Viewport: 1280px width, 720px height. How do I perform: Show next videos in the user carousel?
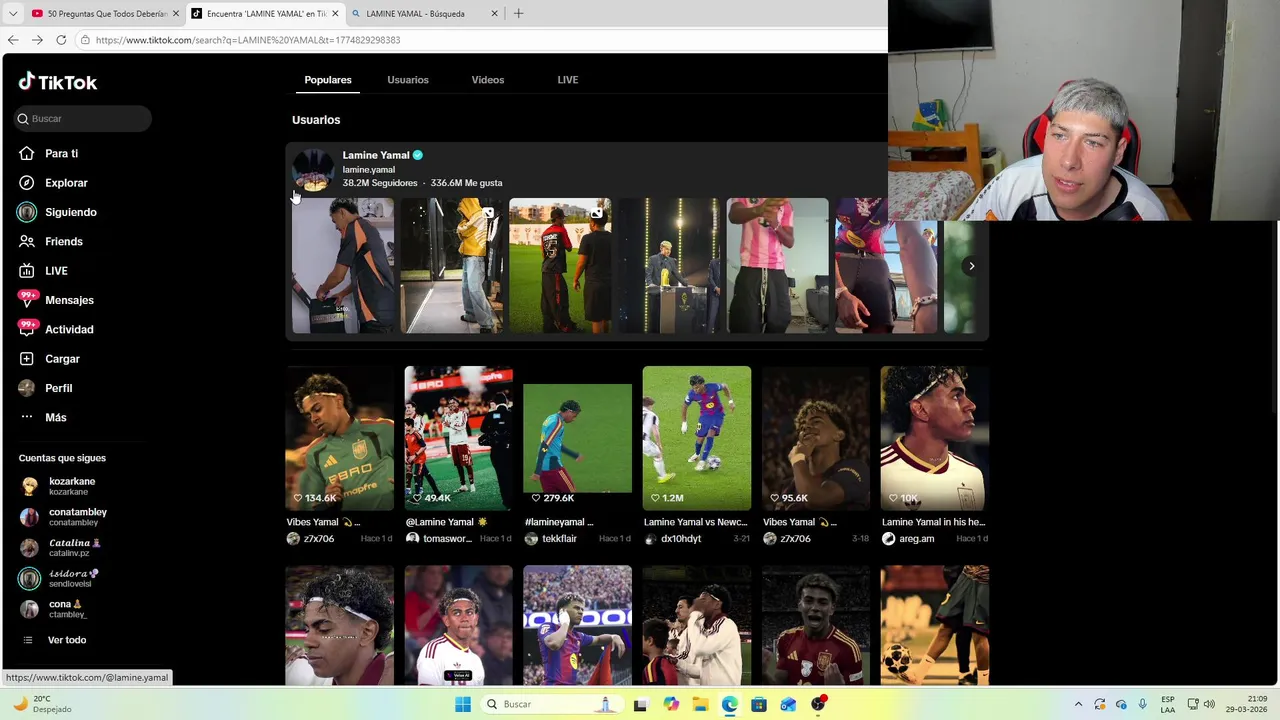click(x=971, y=266)
